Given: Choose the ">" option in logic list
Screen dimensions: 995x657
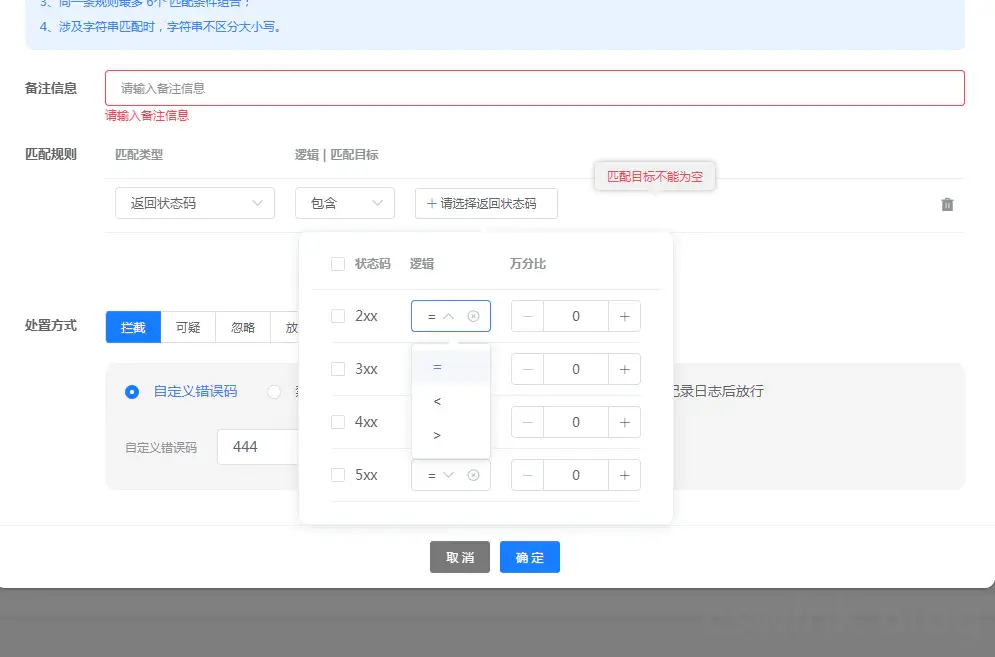Looking at the screenshot, I should point(438,435).
